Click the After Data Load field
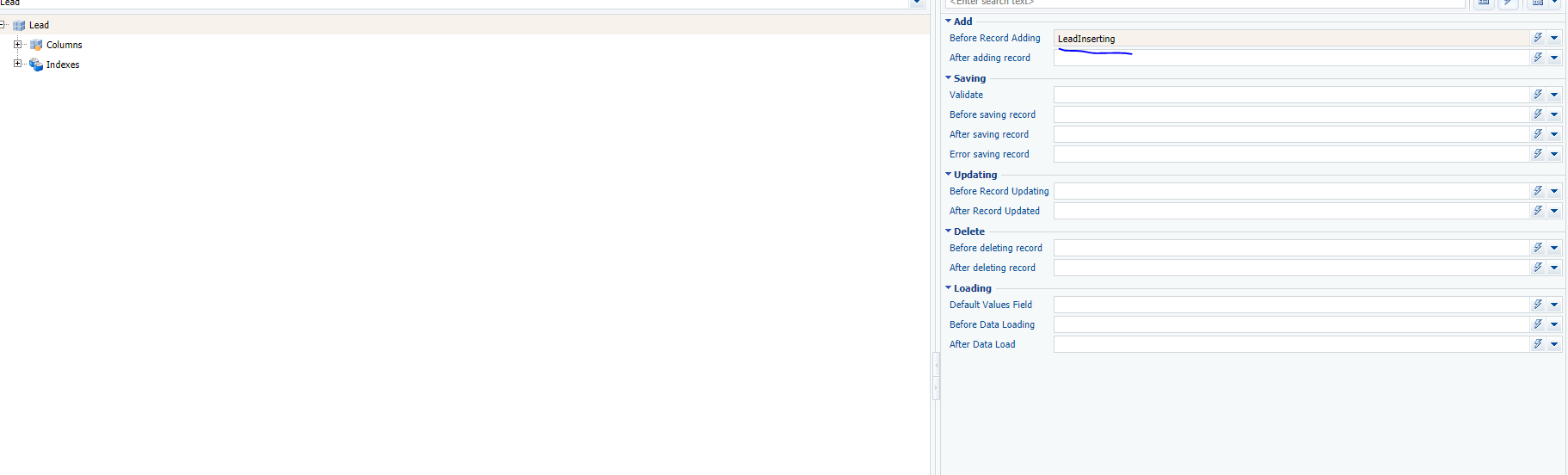Screen dimensions: 1568x475 (x=1291, y=344)
